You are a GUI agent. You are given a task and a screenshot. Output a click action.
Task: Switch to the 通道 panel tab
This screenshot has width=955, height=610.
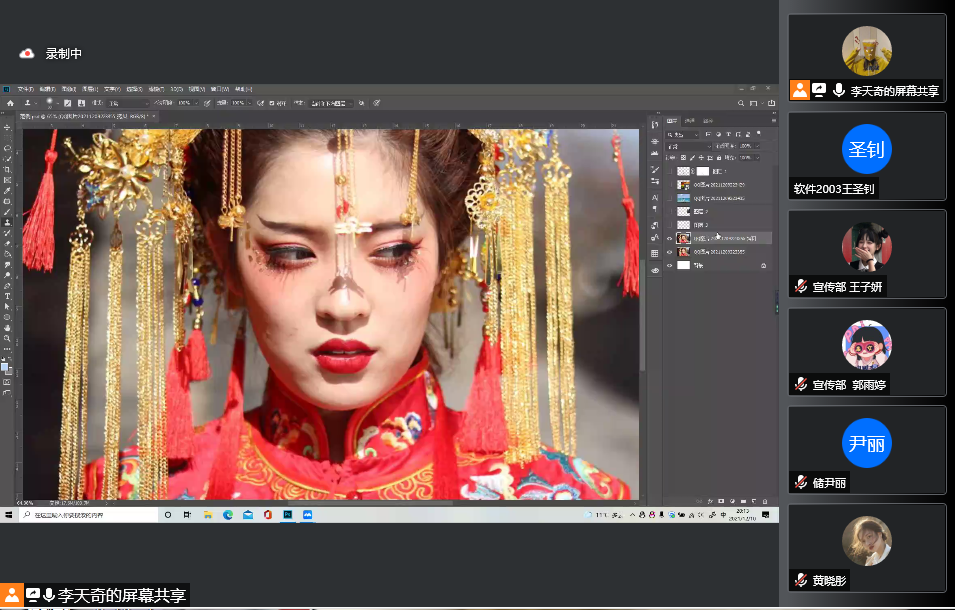click(x=689, y=121)
